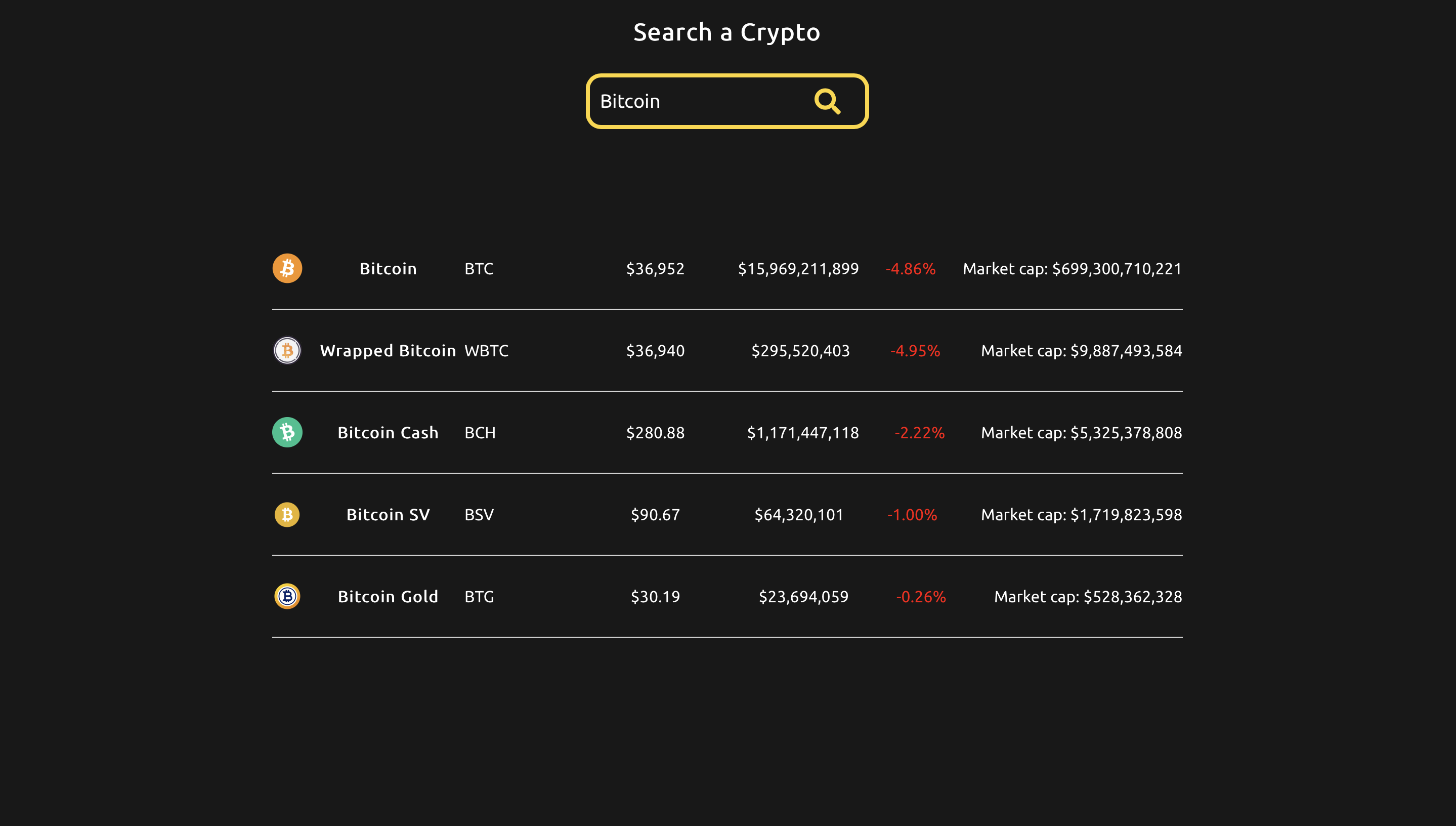Click the $15,969,211,899 volume value
The height and width of the screenshot is (826, 1456).
799,269
